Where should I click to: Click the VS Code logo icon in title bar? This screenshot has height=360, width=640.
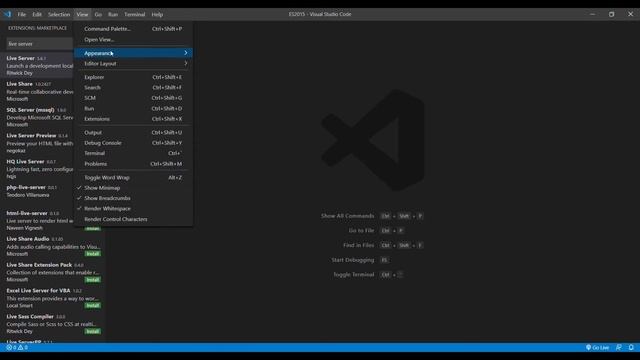[8, 14]
